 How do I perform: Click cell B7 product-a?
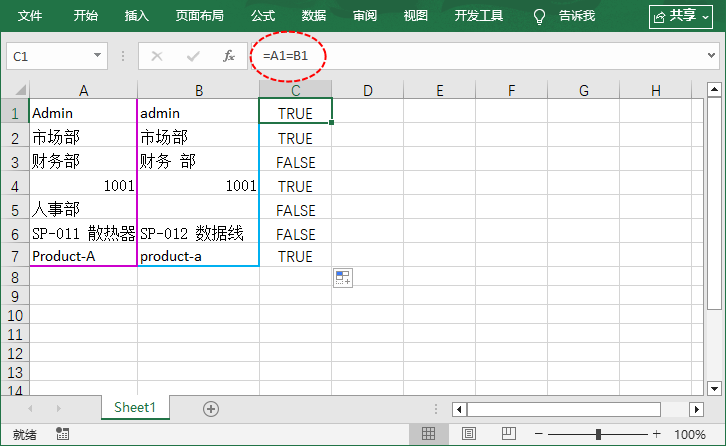coord(198,254)
